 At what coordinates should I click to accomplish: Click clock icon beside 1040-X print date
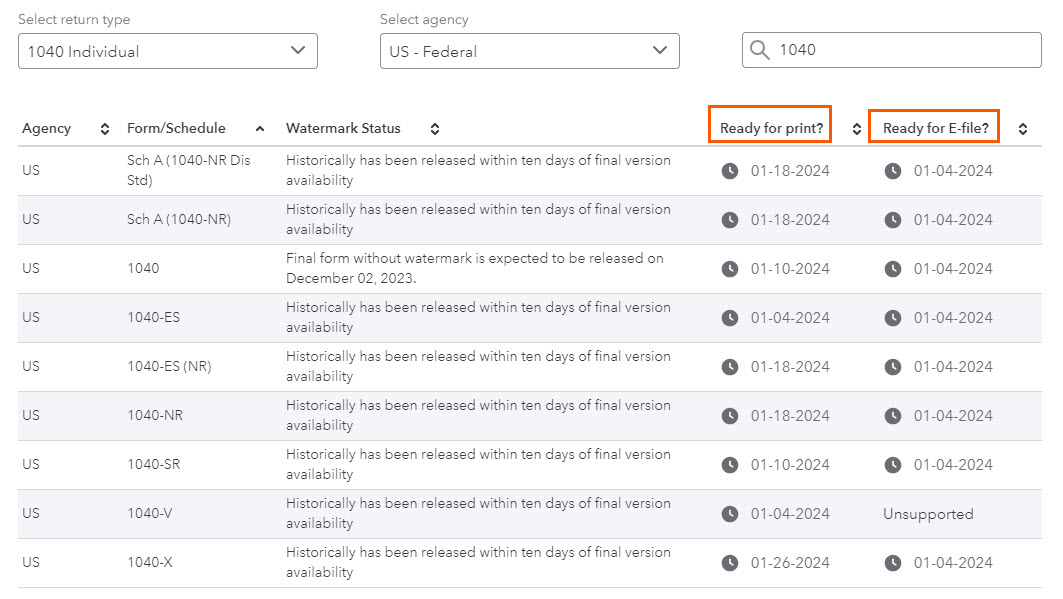click(x=729, y=563)
